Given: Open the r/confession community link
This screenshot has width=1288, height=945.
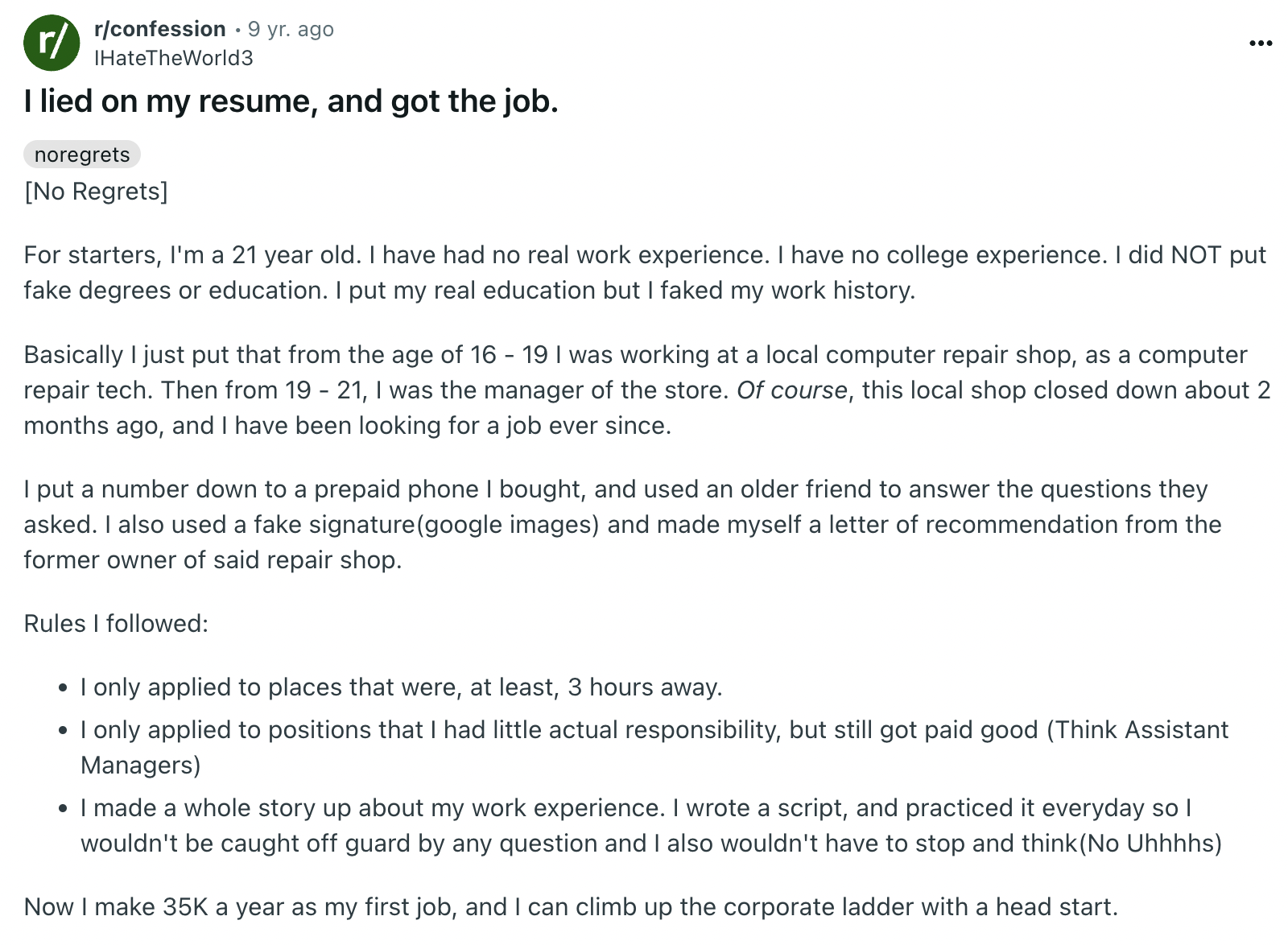Looking at the screenshot, I should 160,28.
